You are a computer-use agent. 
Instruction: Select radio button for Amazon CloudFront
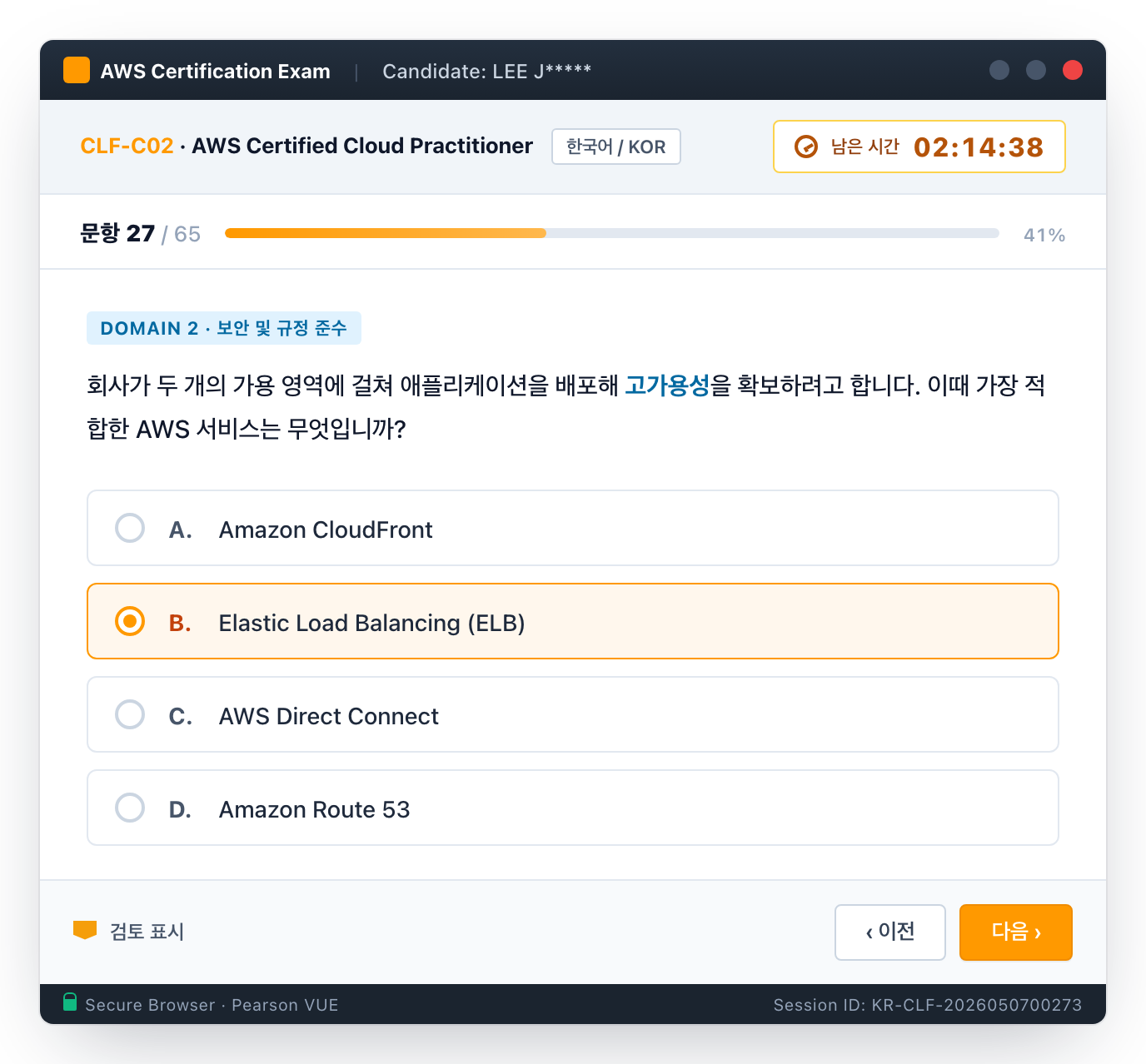(130, 528)
